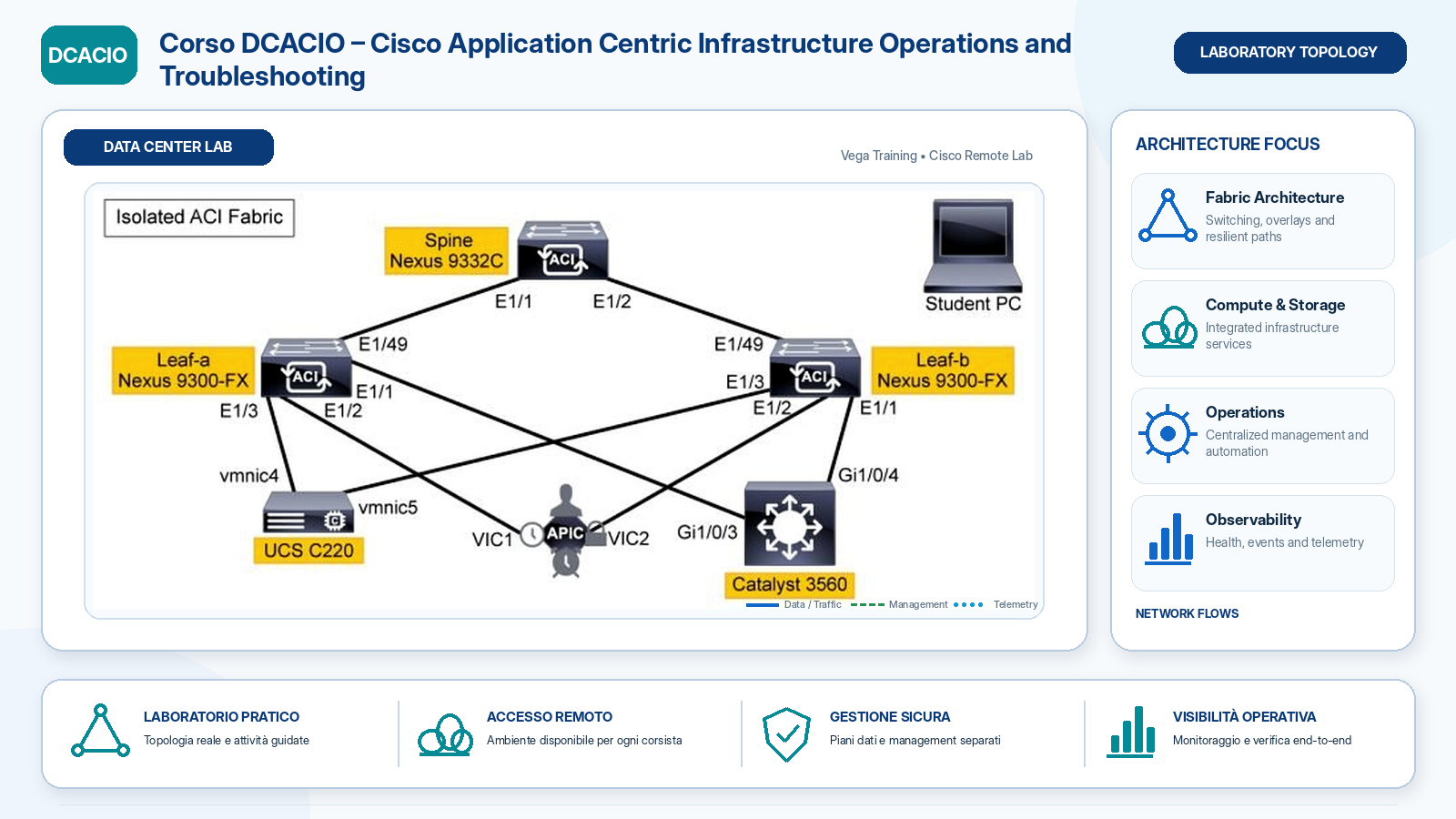Click the VIC1 port label
This screenshot has width=1456, height=819.
click(492, 540)
